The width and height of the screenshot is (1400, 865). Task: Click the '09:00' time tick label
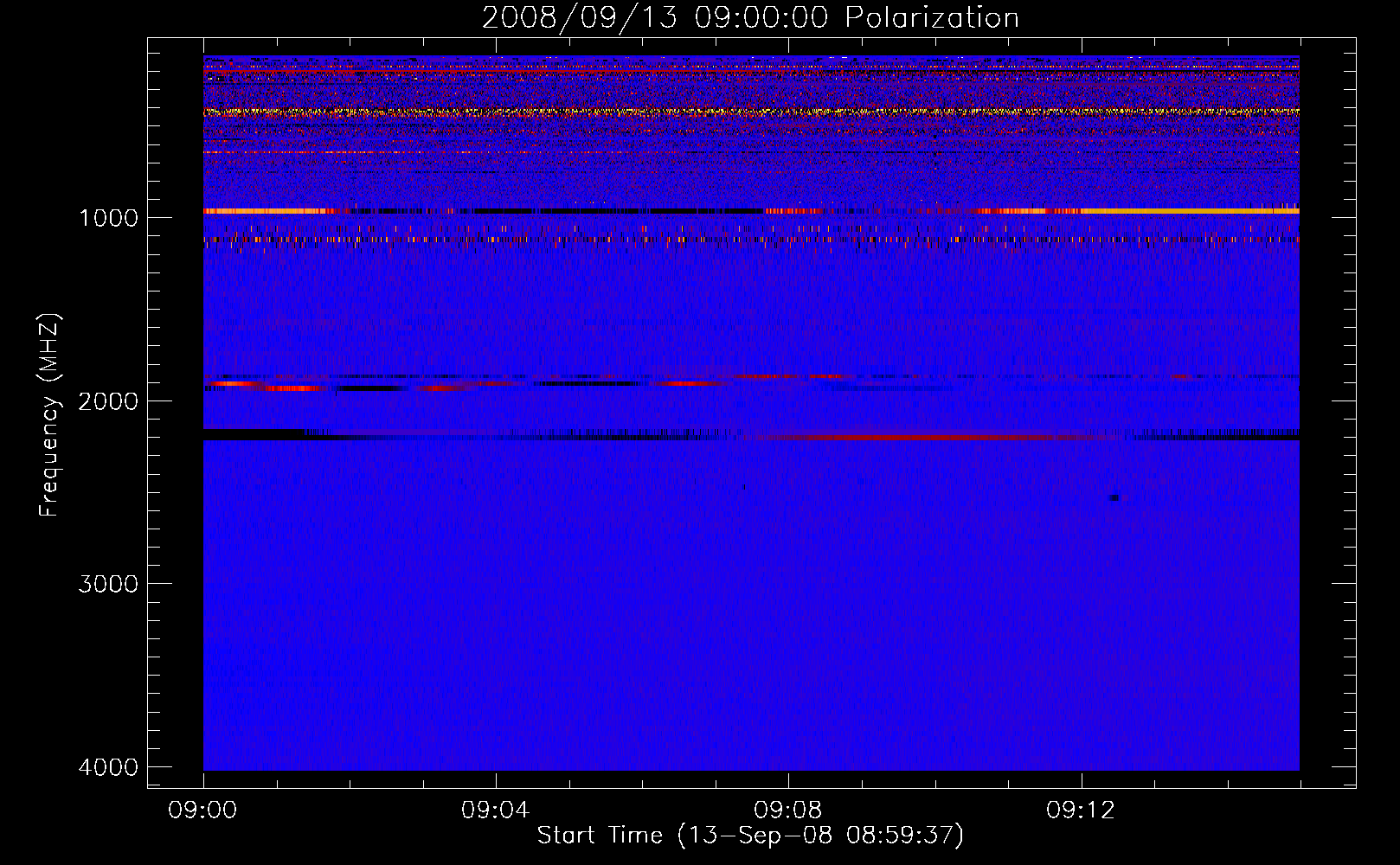203,811
